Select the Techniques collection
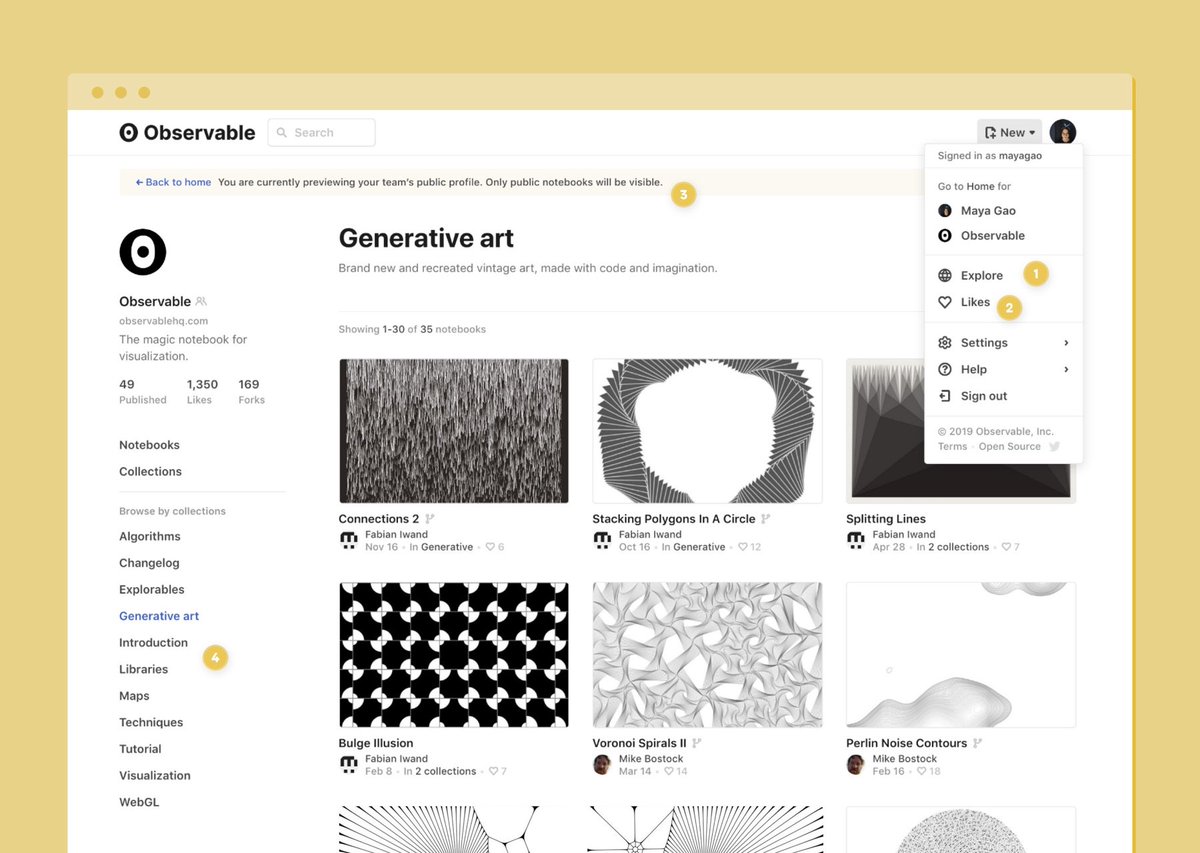Viewport: 1200px width, 853px height. pyautogui.click(x=151, y=722)
